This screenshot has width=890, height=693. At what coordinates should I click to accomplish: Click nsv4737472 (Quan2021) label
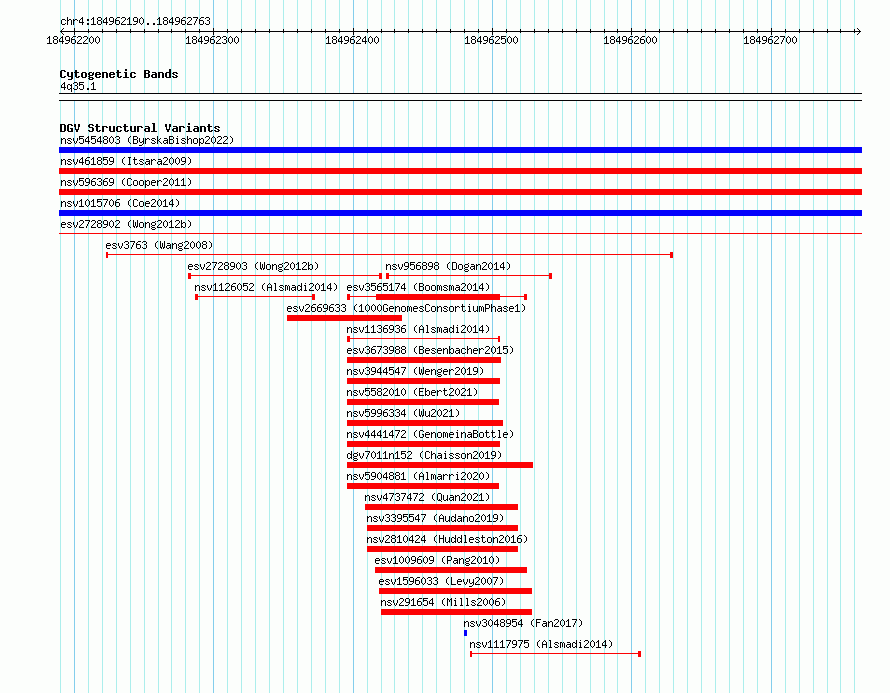[x=427, y=497]
